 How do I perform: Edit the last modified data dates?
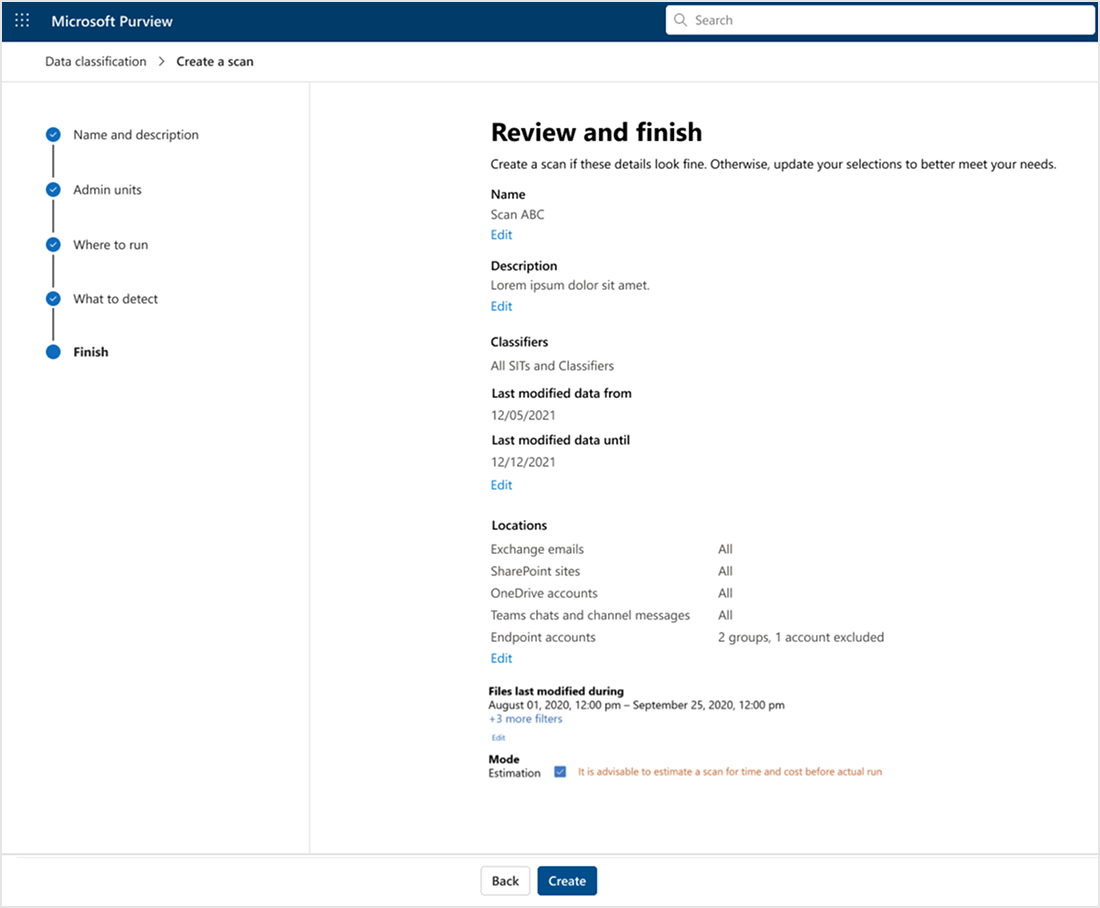(x=502, y=485)
